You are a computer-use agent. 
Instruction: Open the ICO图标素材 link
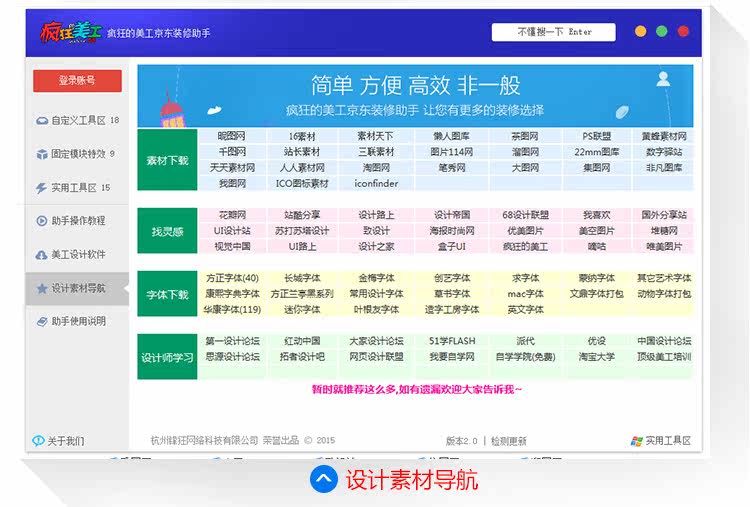tap(302, 184)
